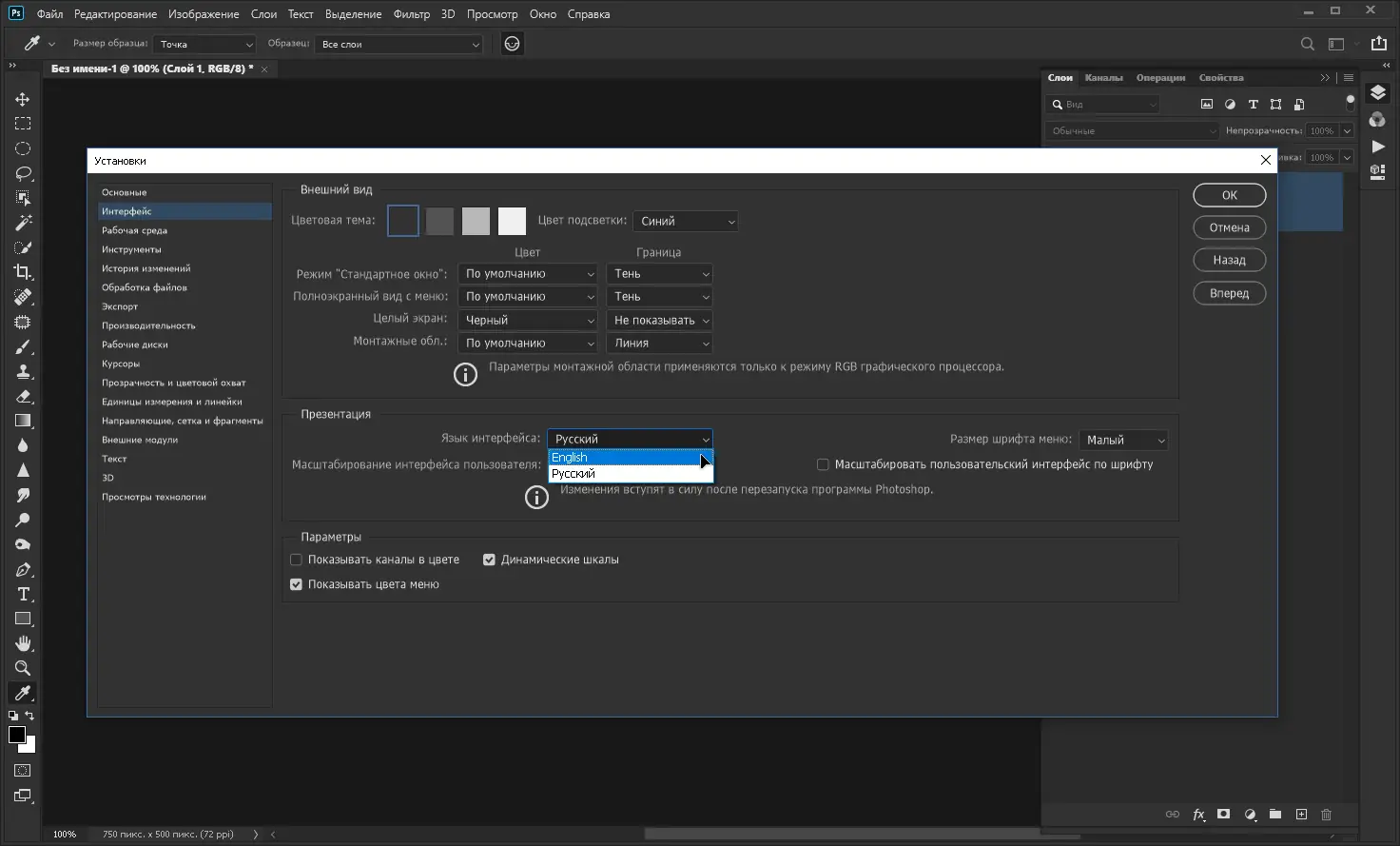Grab the Hand tool

tap(22, 643)
